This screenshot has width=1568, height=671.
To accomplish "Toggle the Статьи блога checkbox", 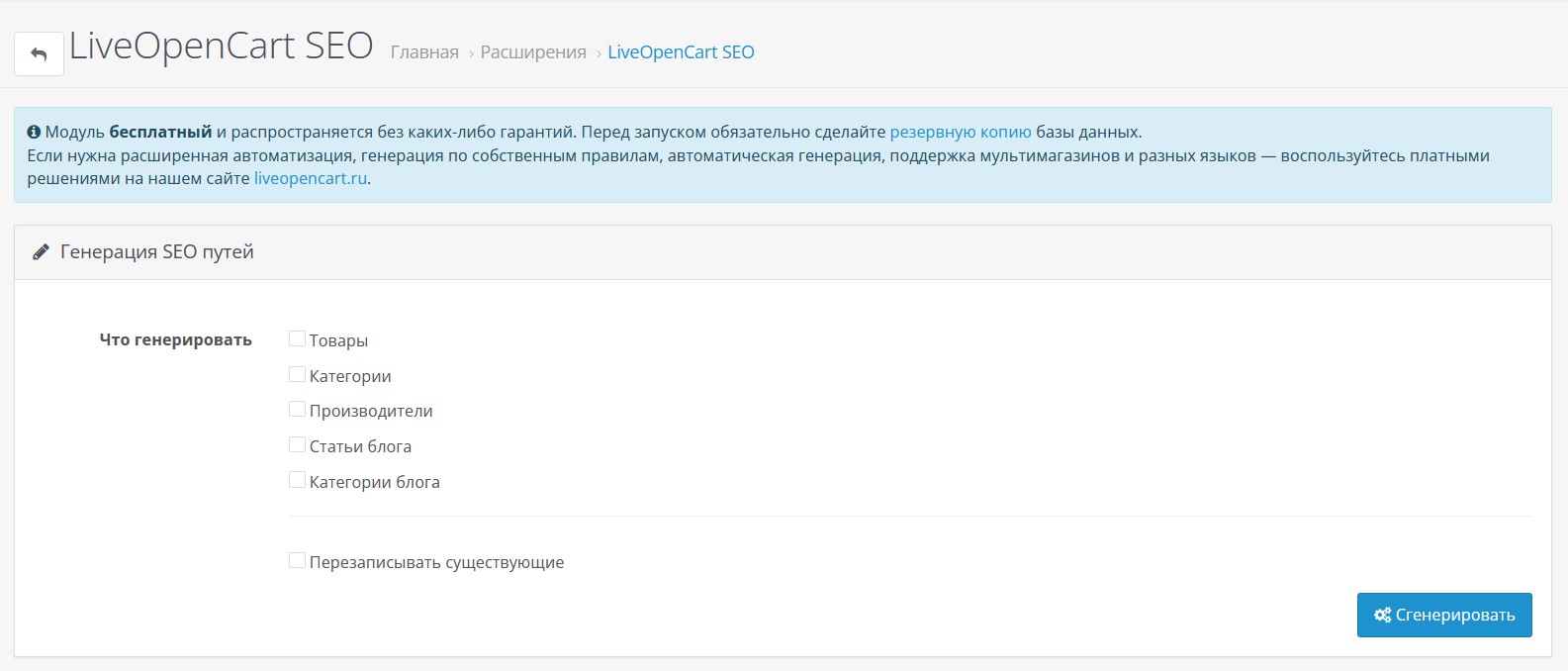I will click(297, 444).
